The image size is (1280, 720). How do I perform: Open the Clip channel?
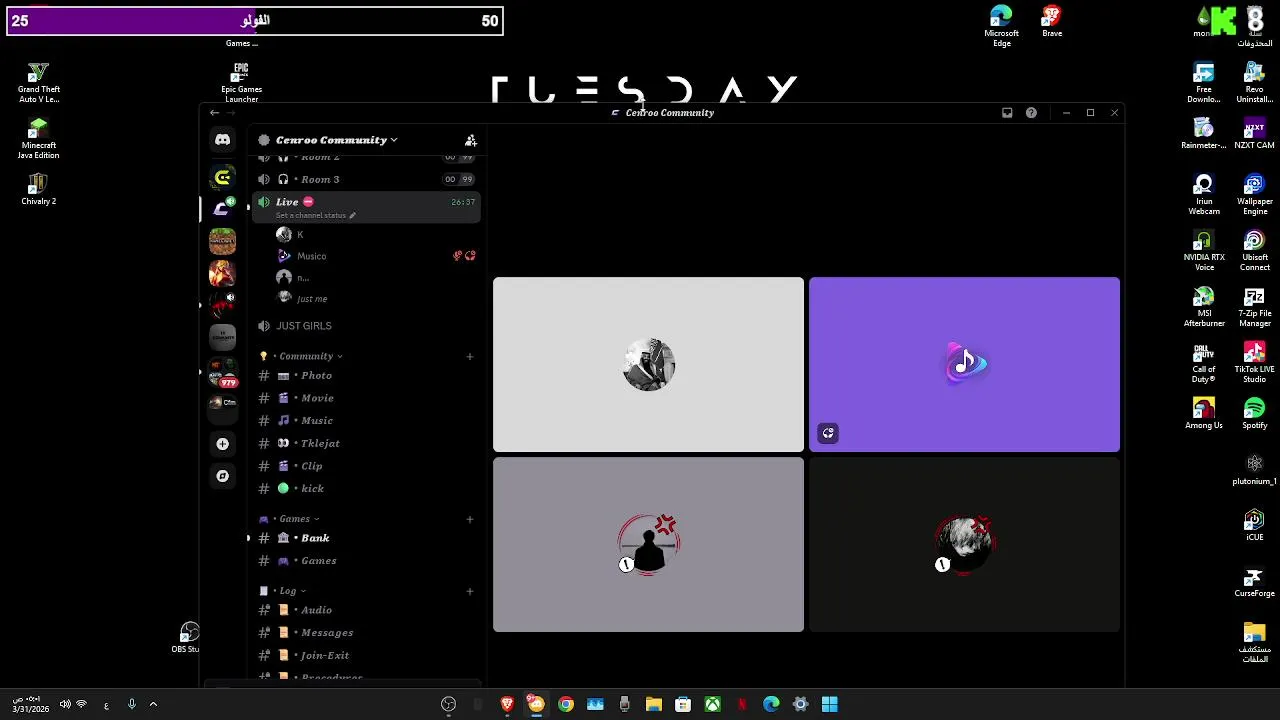[366, 466]
